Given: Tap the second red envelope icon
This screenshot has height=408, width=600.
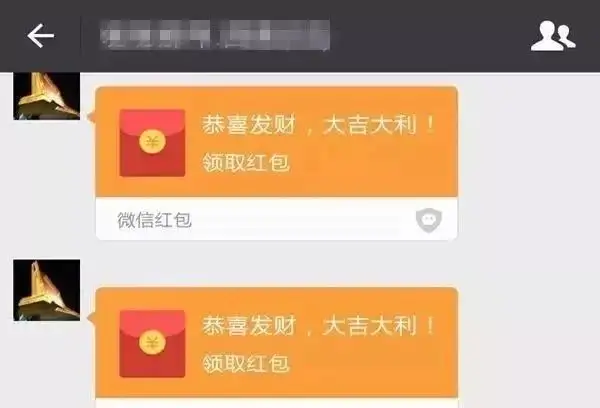Looking at the screenshot, I should click(152, 344).
